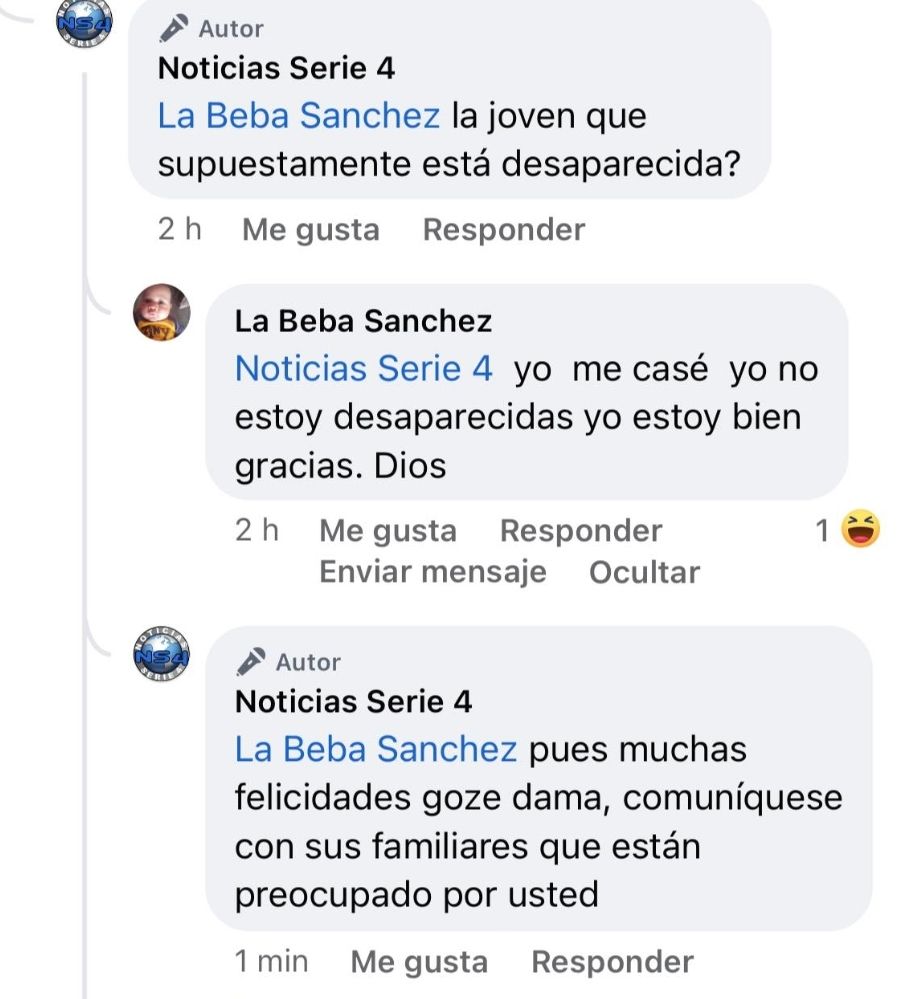The image size is (903, 999).
Task: Hide La Beba Sanchez's comment with Ocultar
Action: tap(644, 572)
